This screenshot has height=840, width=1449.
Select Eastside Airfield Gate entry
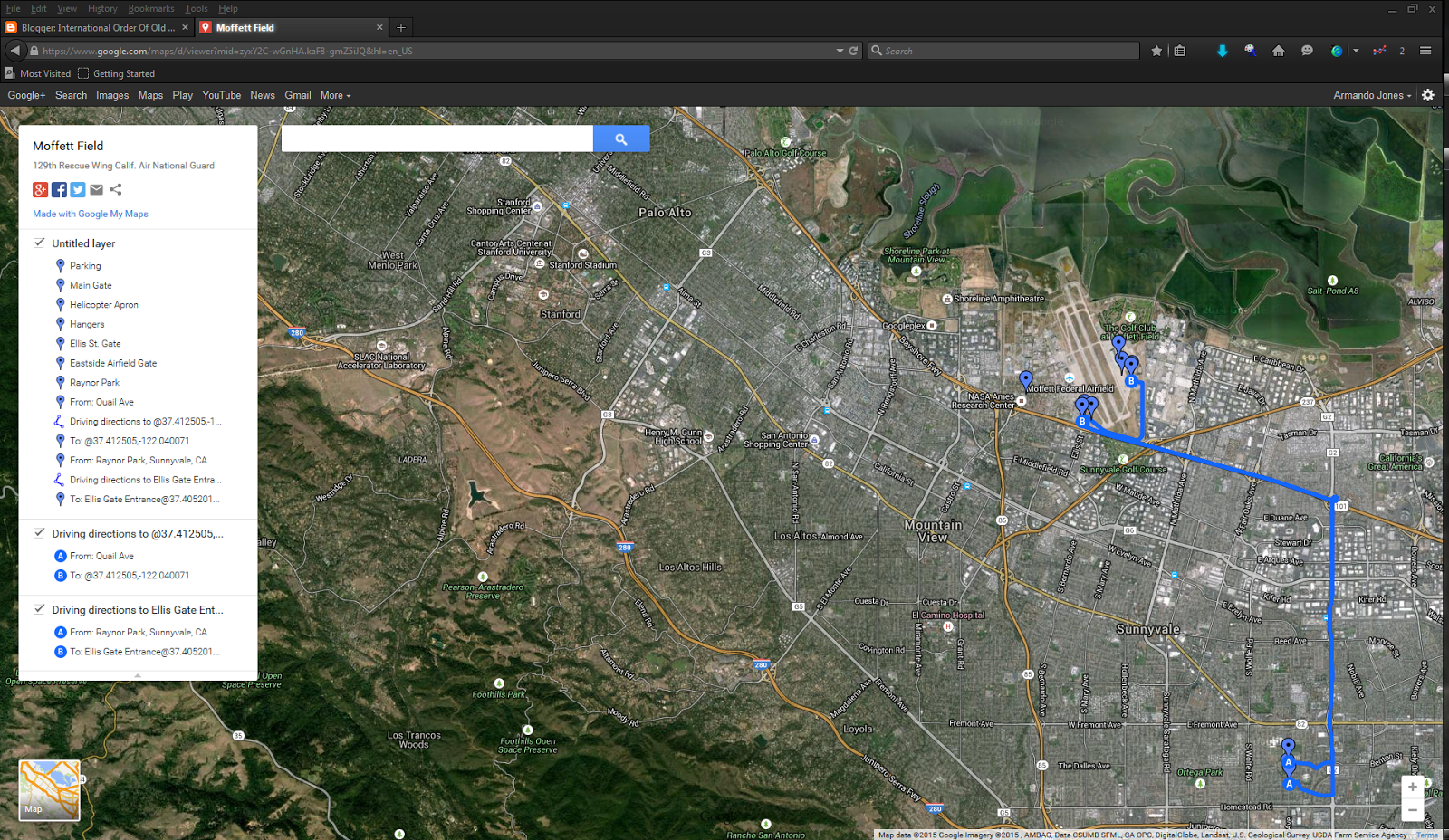[x=113, y=363]
